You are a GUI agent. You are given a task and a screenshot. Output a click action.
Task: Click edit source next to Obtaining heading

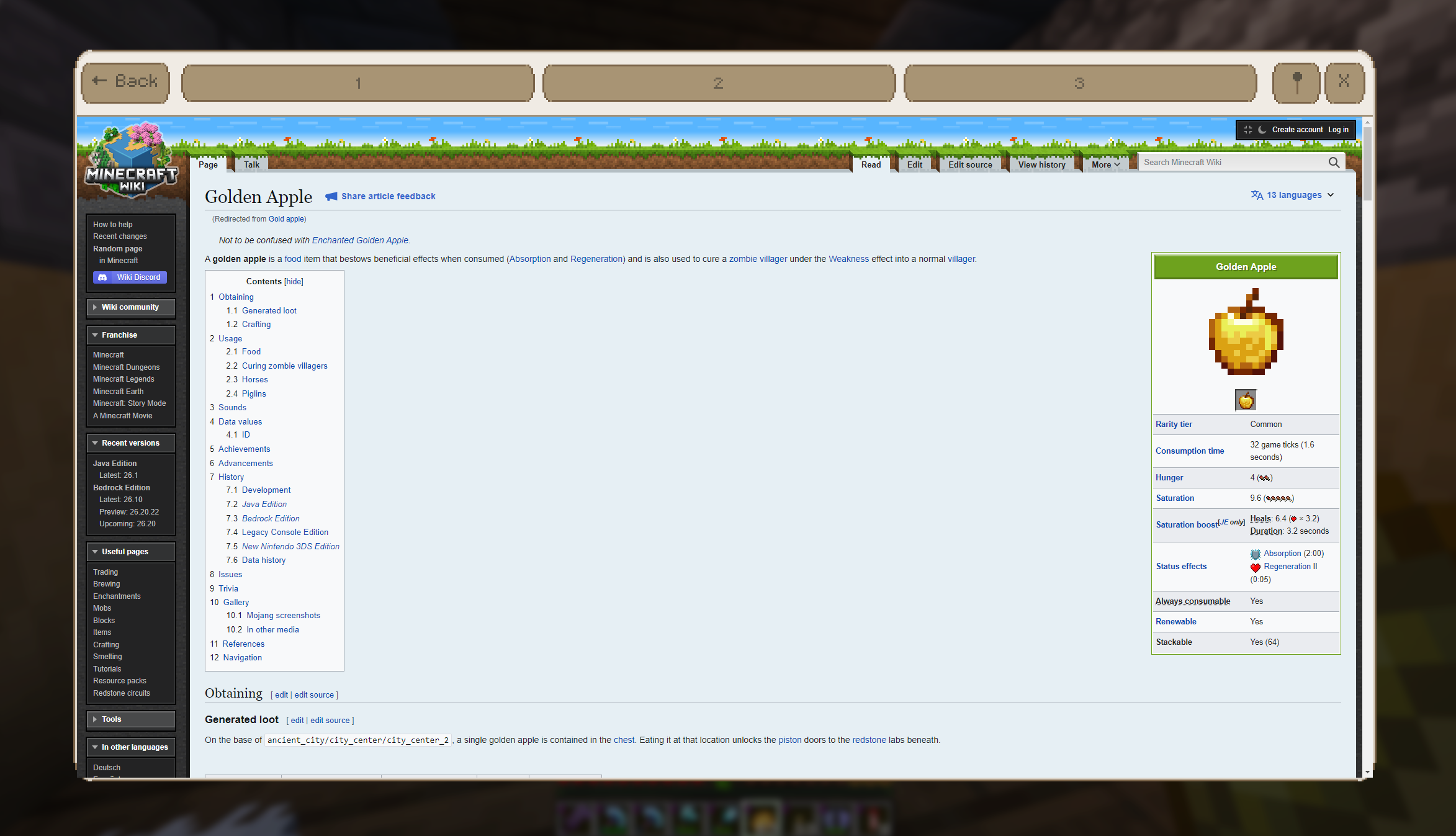click(314, 695)
